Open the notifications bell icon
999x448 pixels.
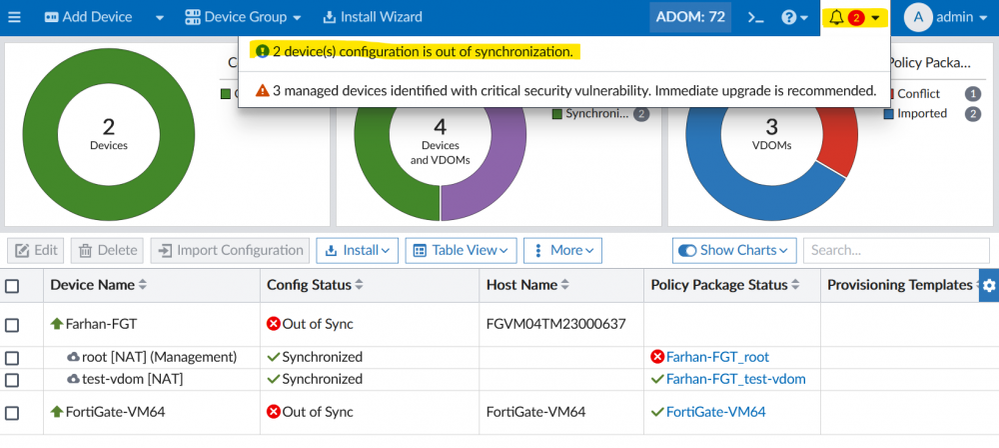point(837,17)
